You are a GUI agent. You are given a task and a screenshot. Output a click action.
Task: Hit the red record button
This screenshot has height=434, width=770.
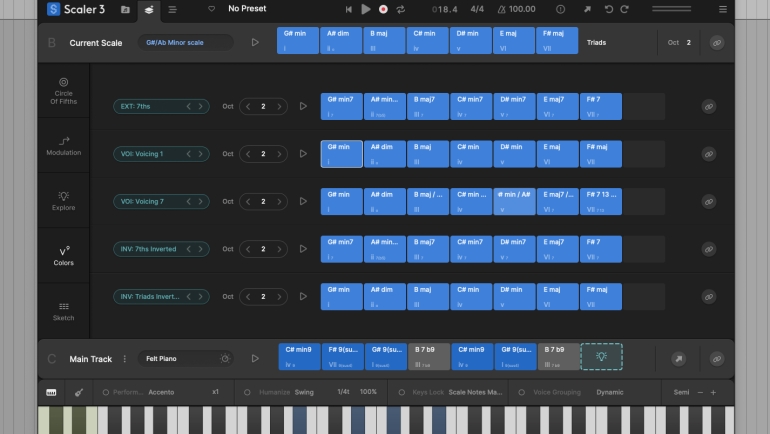(383, 9)
